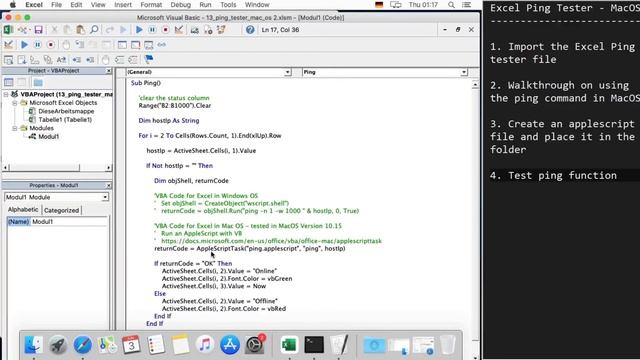Click the List Constants icon

(x=22, y=60)
